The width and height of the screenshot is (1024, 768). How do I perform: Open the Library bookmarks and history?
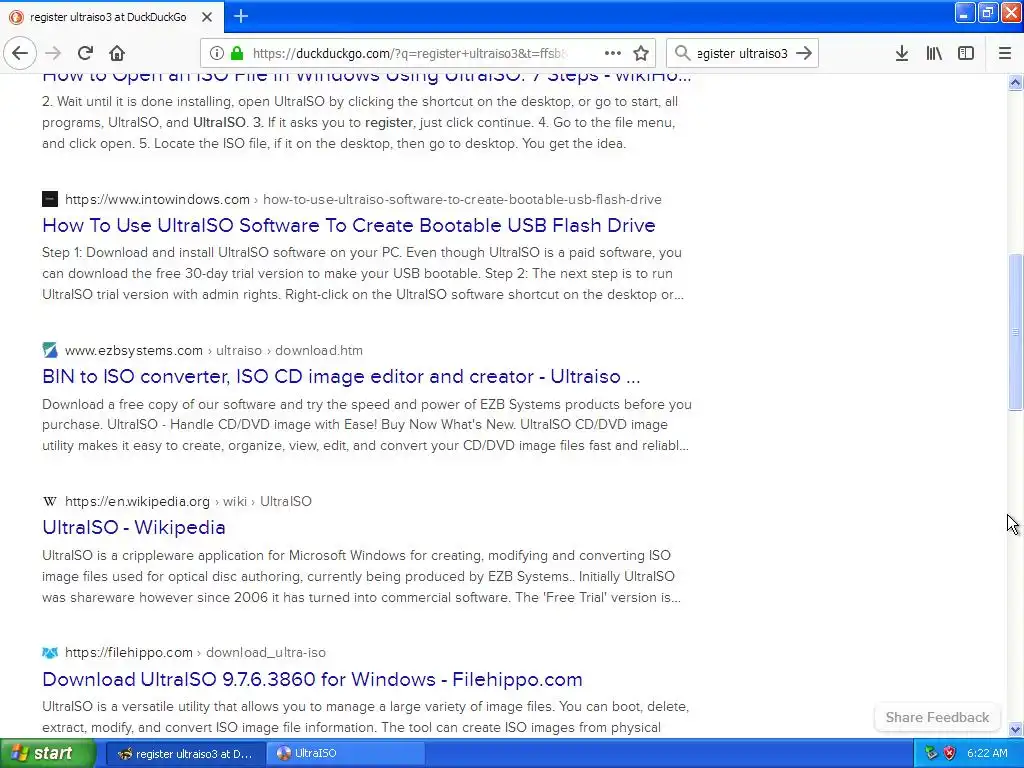(934, 53)
